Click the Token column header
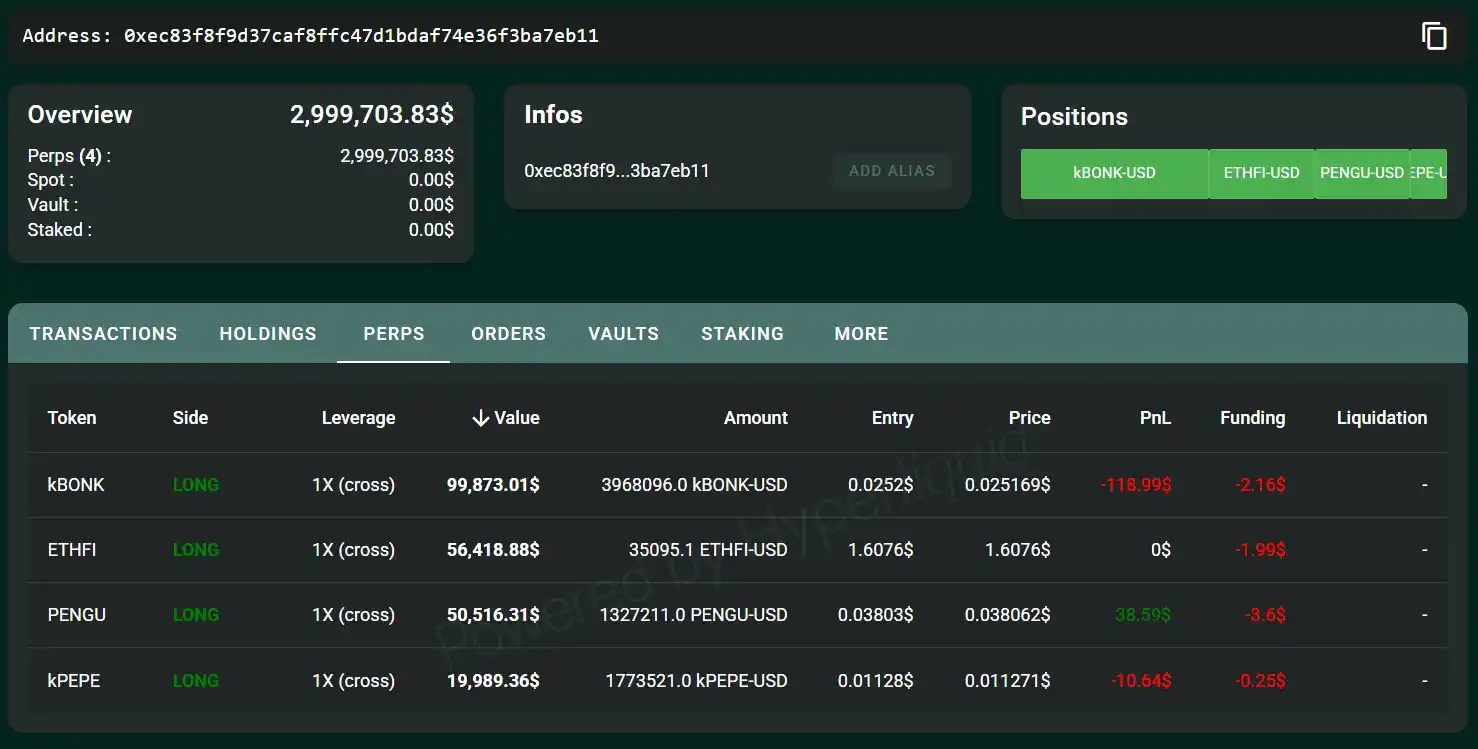Image resolution: width=1478 pixels, height=749 pixels. point(72,418)
